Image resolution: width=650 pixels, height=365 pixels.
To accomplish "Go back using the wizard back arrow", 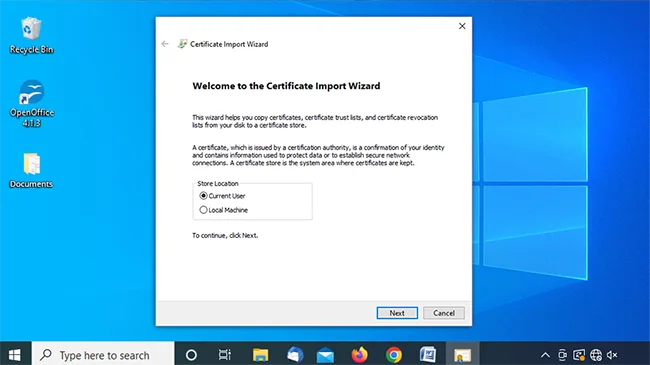I will (x=165, y=44).
